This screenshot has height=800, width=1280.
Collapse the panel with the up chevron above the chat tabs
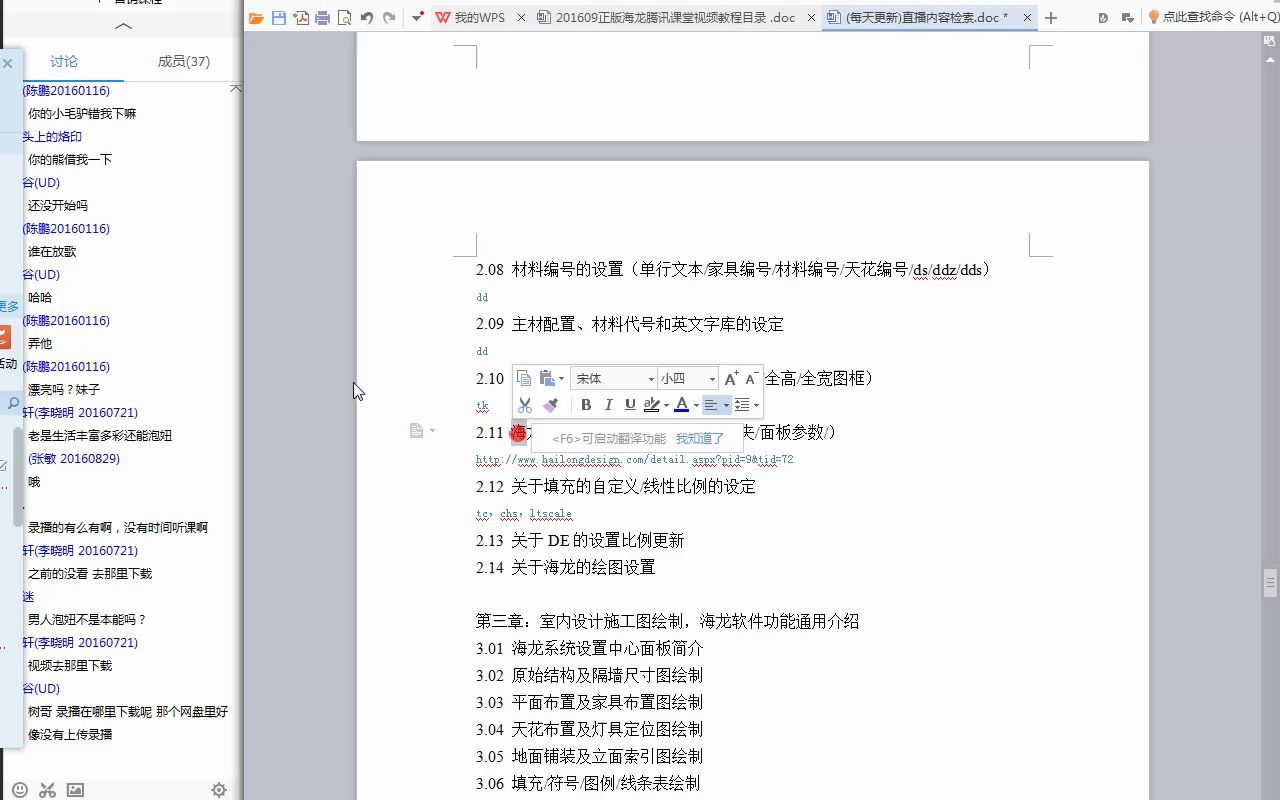(123, 26)
